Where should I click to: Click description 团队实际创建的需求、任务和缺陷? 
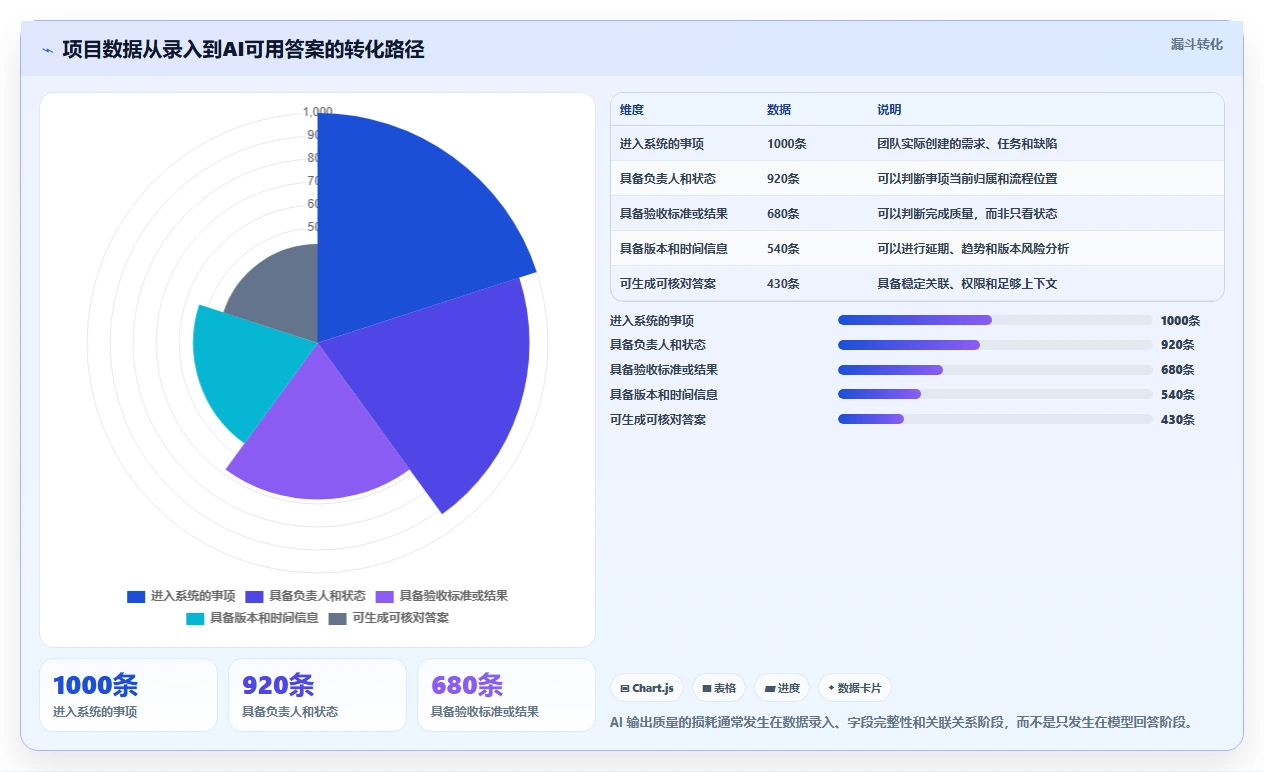click(x=967, y=144)
